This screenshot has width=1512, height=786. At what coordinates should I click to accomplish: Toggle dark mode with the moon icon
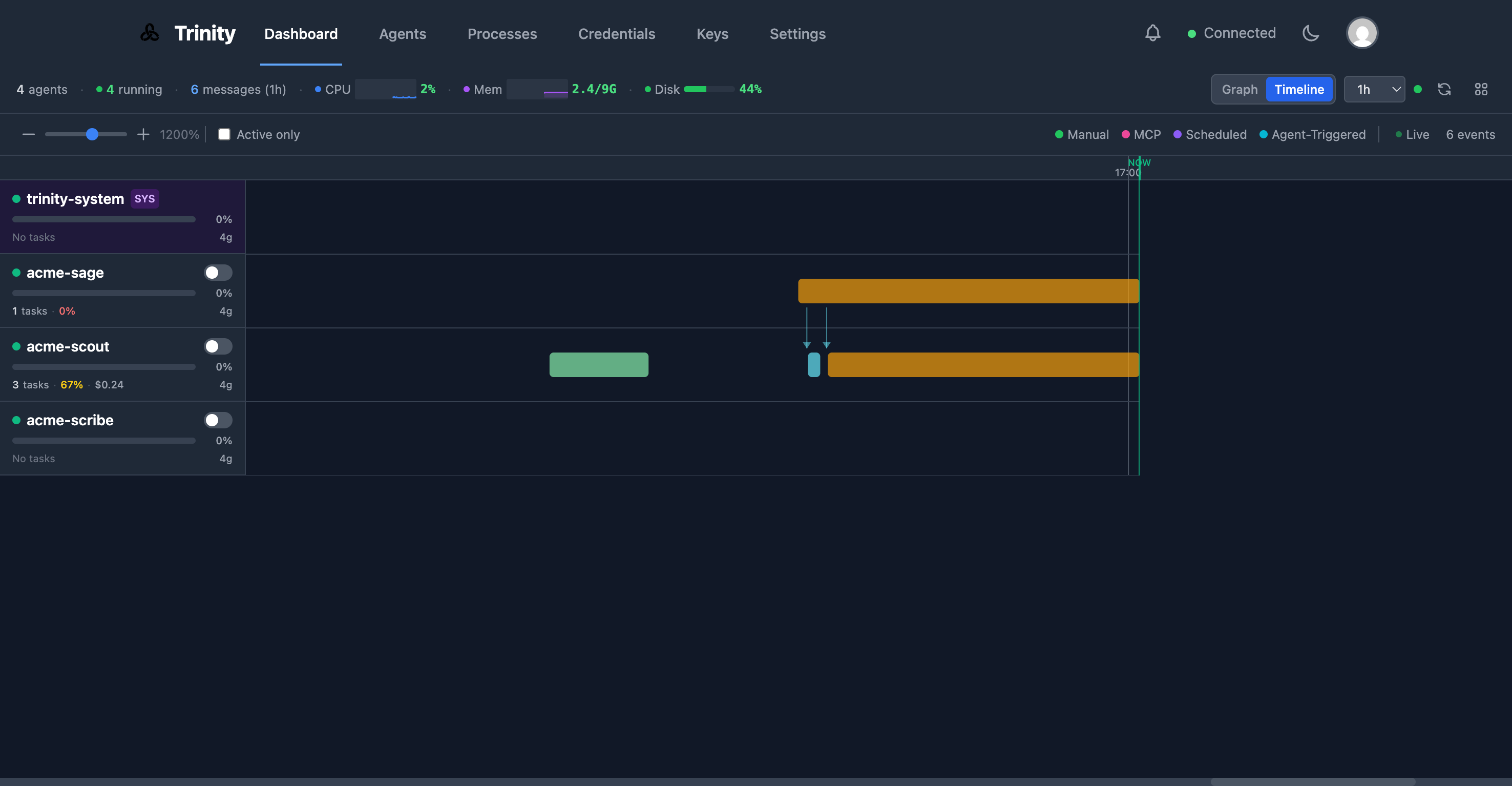point(1311,33)
